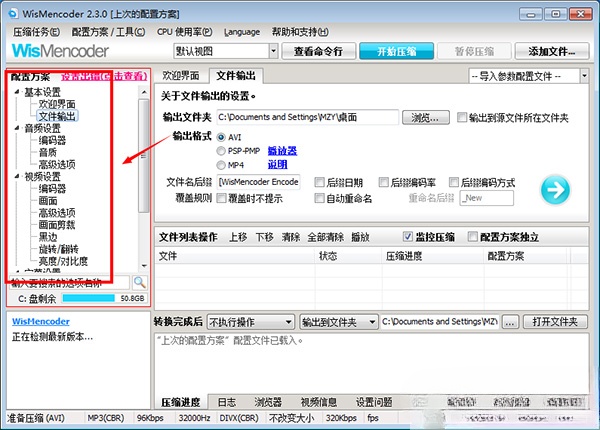The image size is (600, 430).
Task: Click the 输出文件夹 path field
Action: tap(308, 117)
